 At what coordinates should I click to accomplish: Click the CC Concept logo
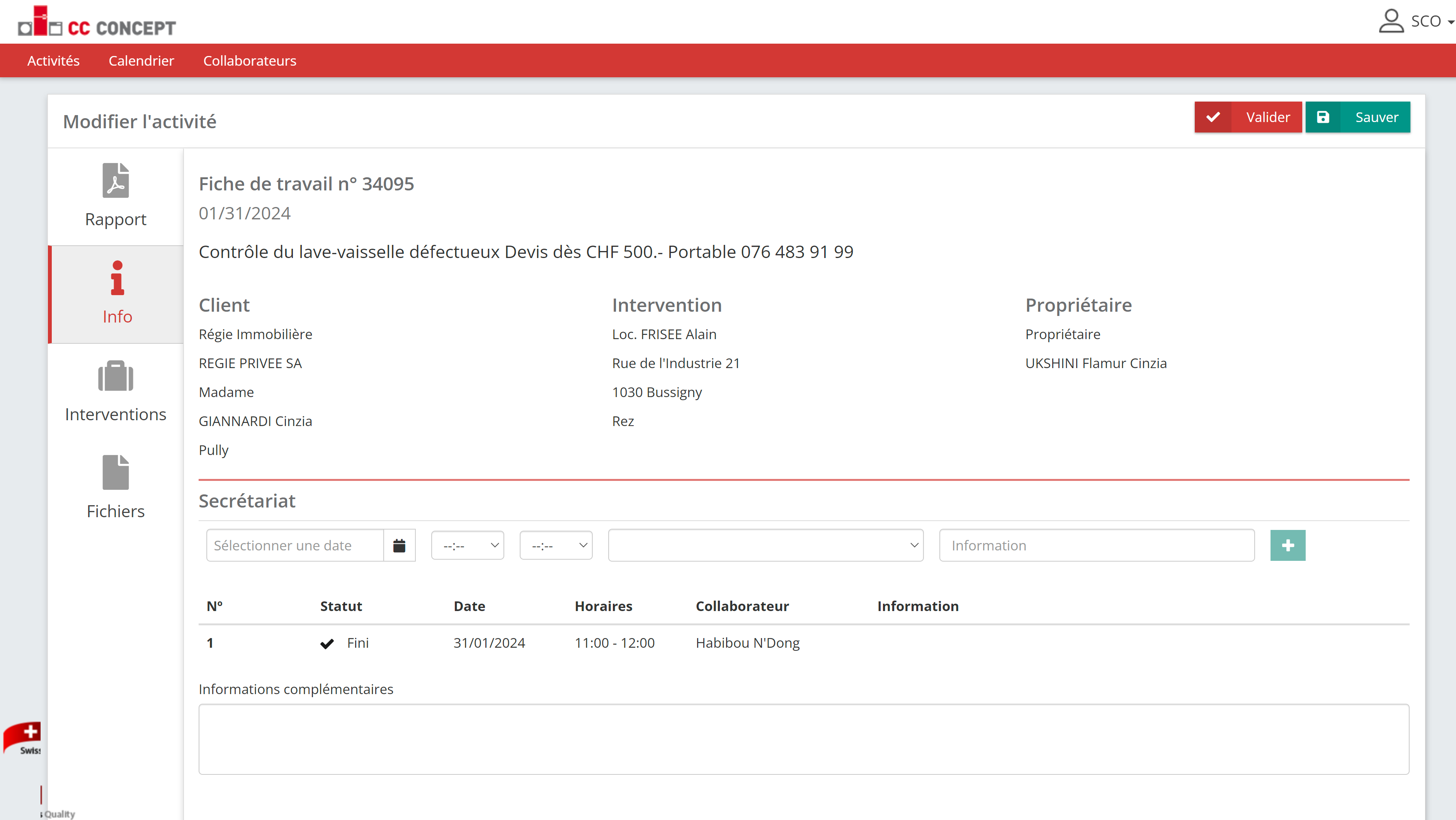pyautogui.click(x=97, y=22)
